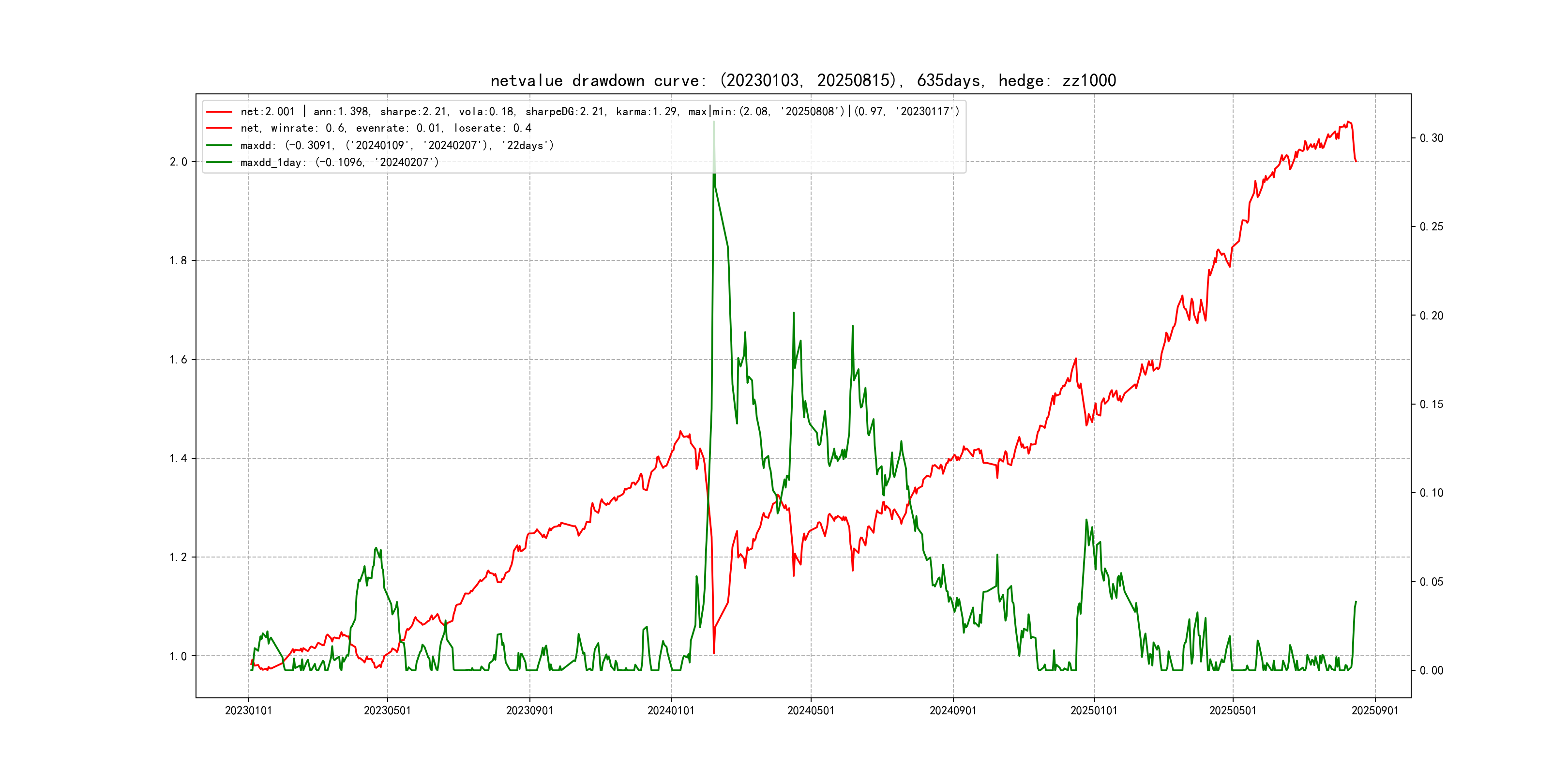This screenshot has height=784, width=1568.
Task: Select the maxdd_1day legend text
Action: pyautogui.click(x=339, y=163)
